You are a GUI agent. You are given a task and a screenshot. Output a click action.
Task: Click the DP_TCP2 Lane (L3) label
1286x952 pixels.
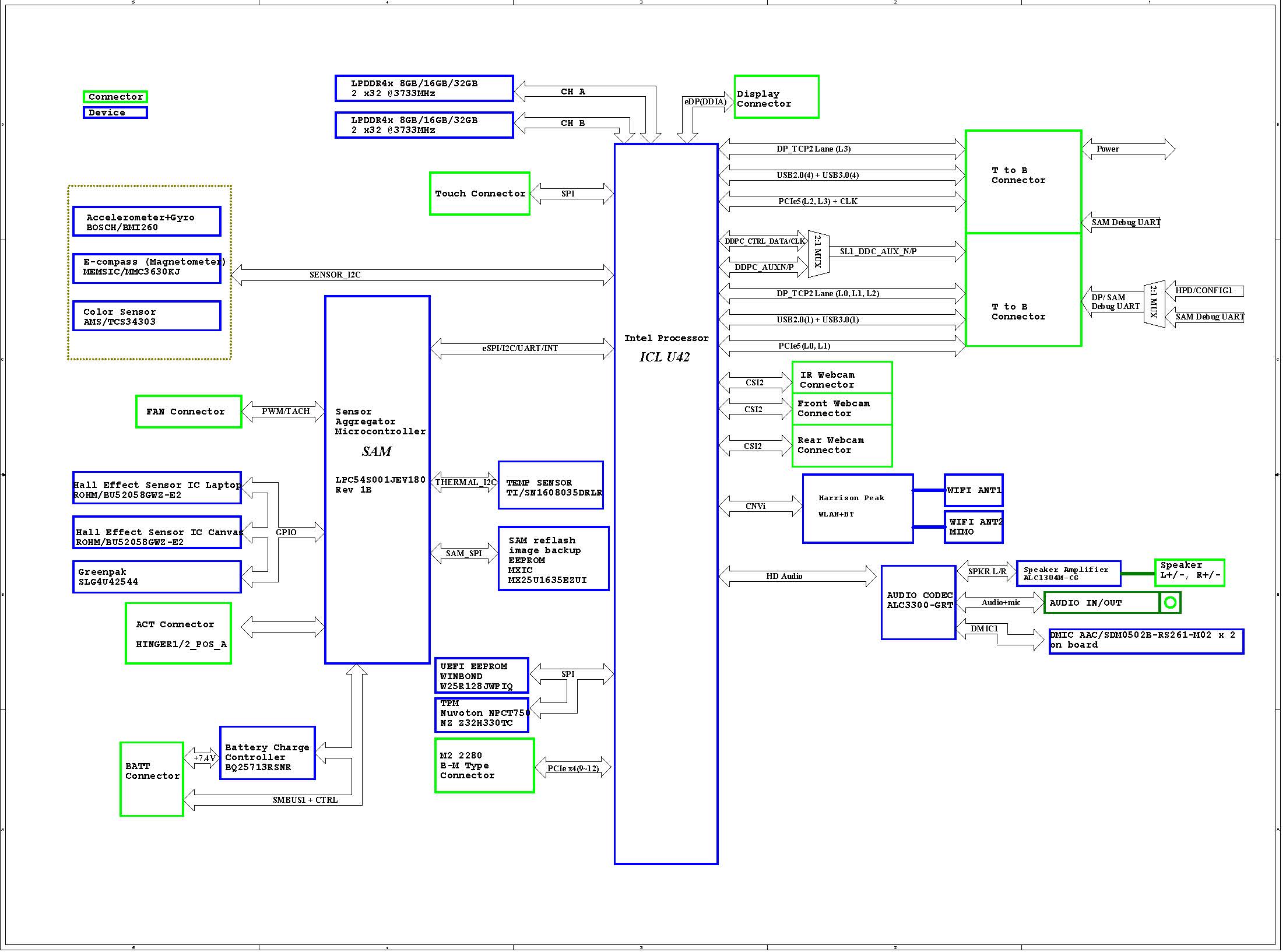814,149
